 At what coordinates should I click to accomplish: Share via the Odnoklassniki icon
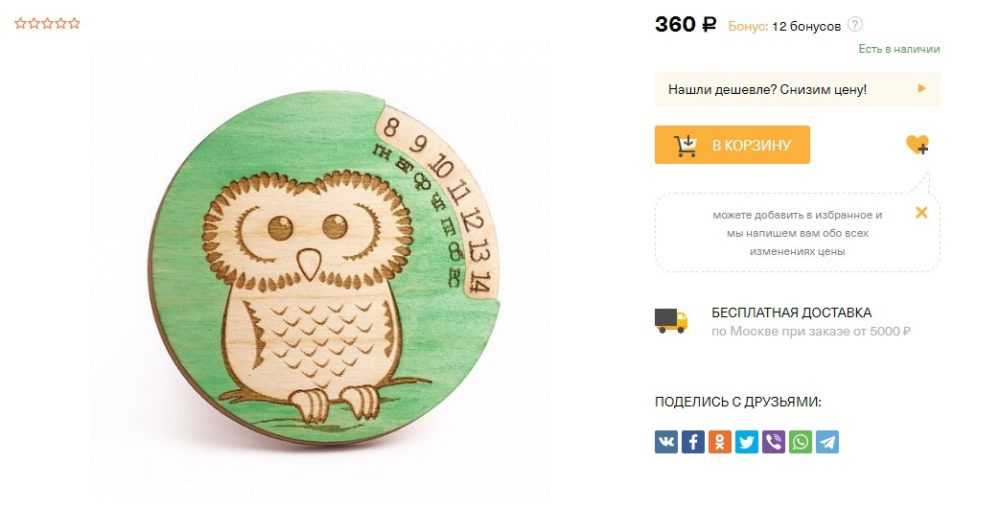coord(720,441)
